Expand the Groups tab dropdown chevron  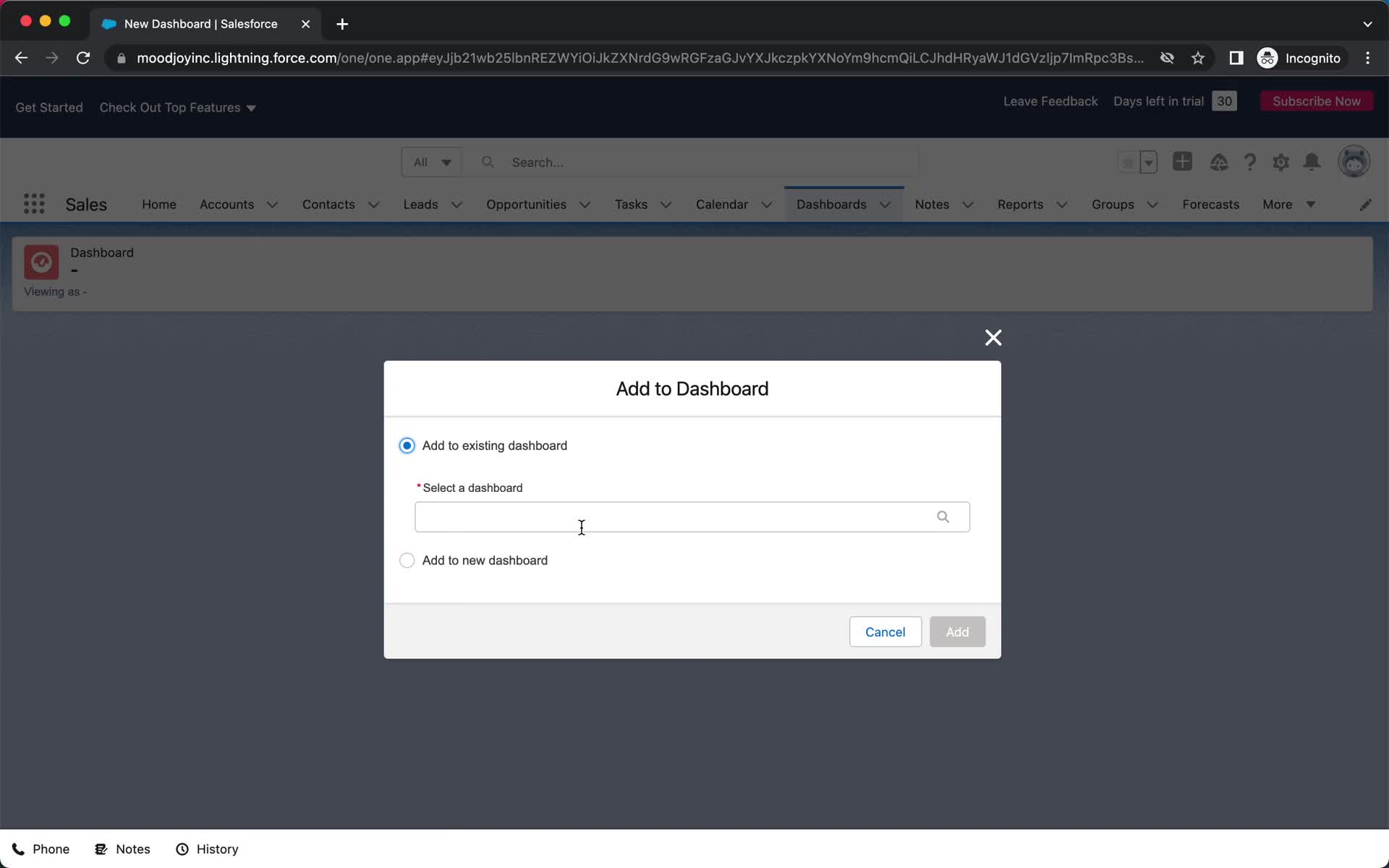point(1152,205)
